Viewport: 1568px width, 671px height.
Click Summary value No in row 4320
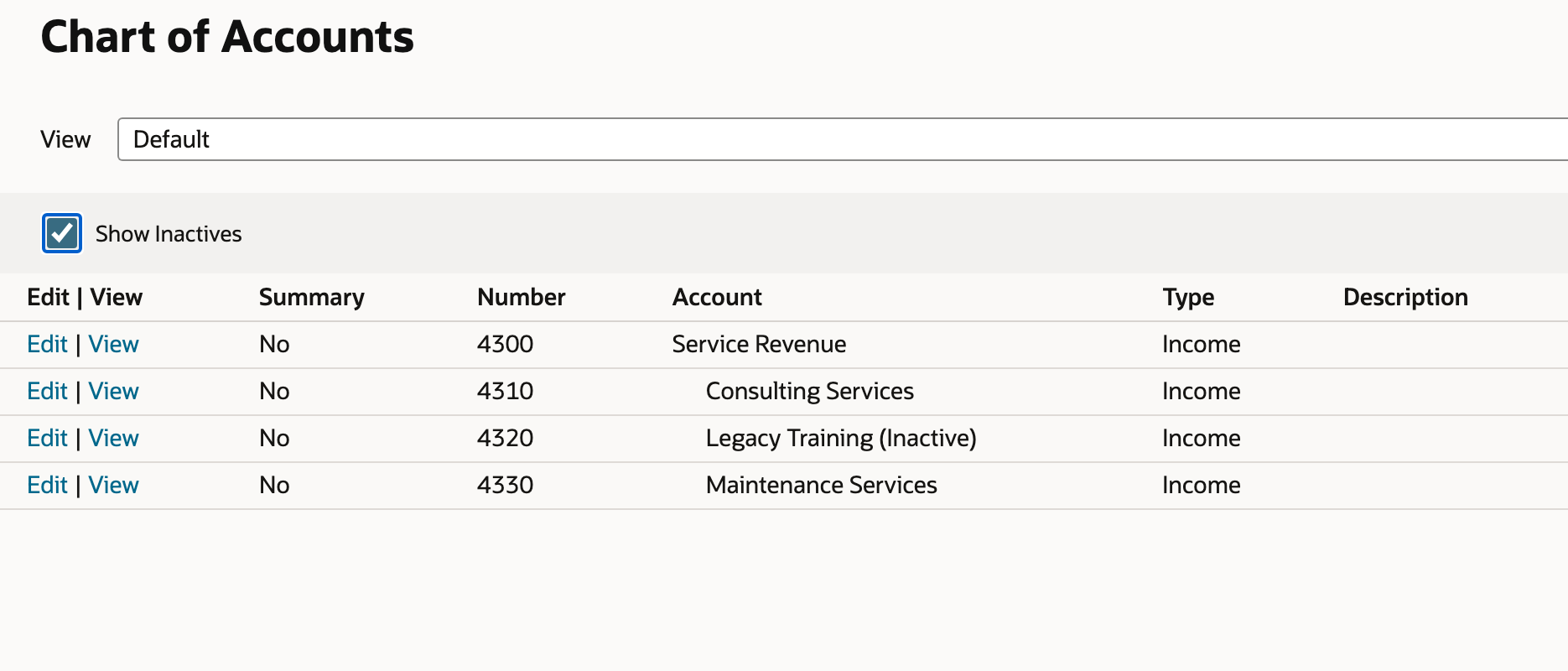tap(274, 438)
